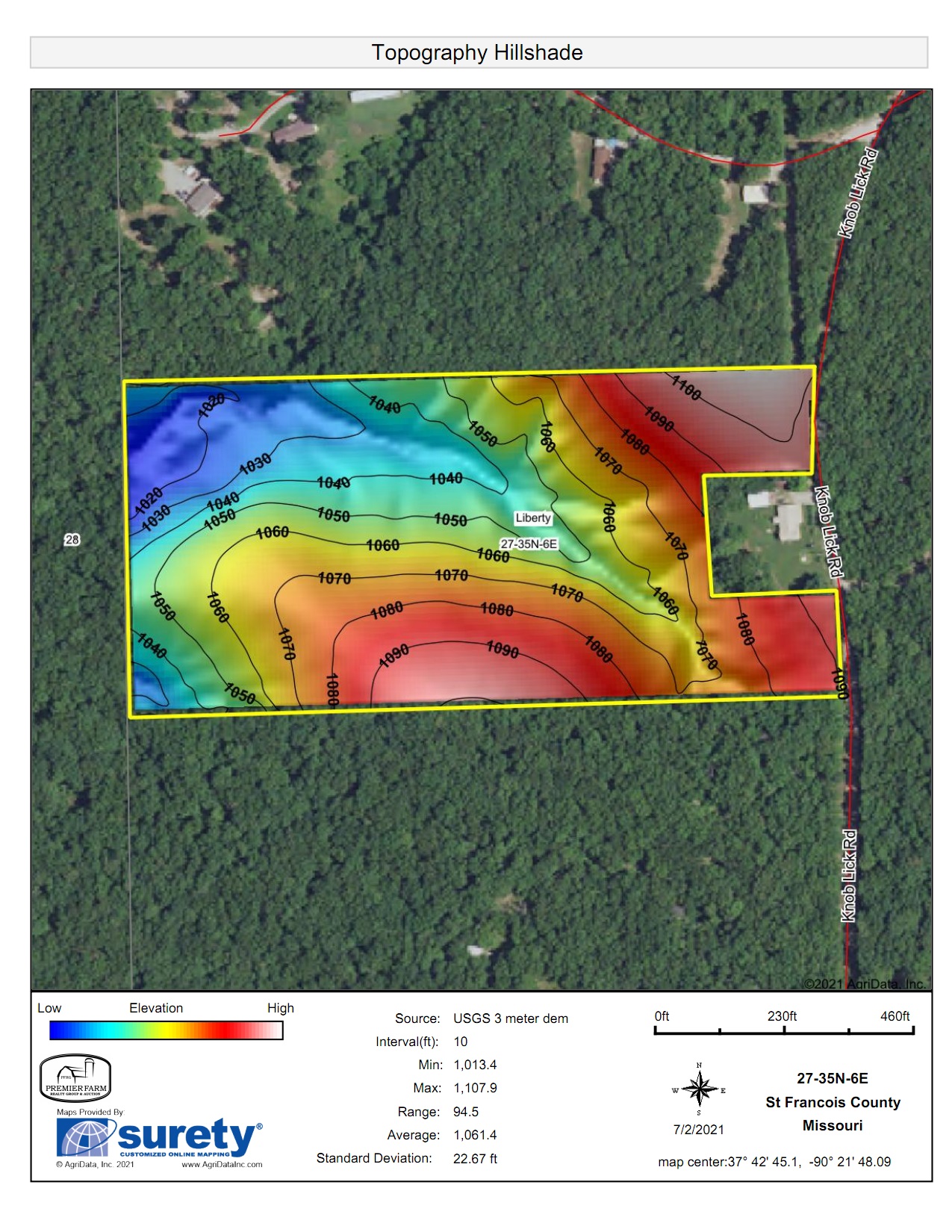
Task: Click the Max elevation value 1,107.9
Action: (475, 1088)
